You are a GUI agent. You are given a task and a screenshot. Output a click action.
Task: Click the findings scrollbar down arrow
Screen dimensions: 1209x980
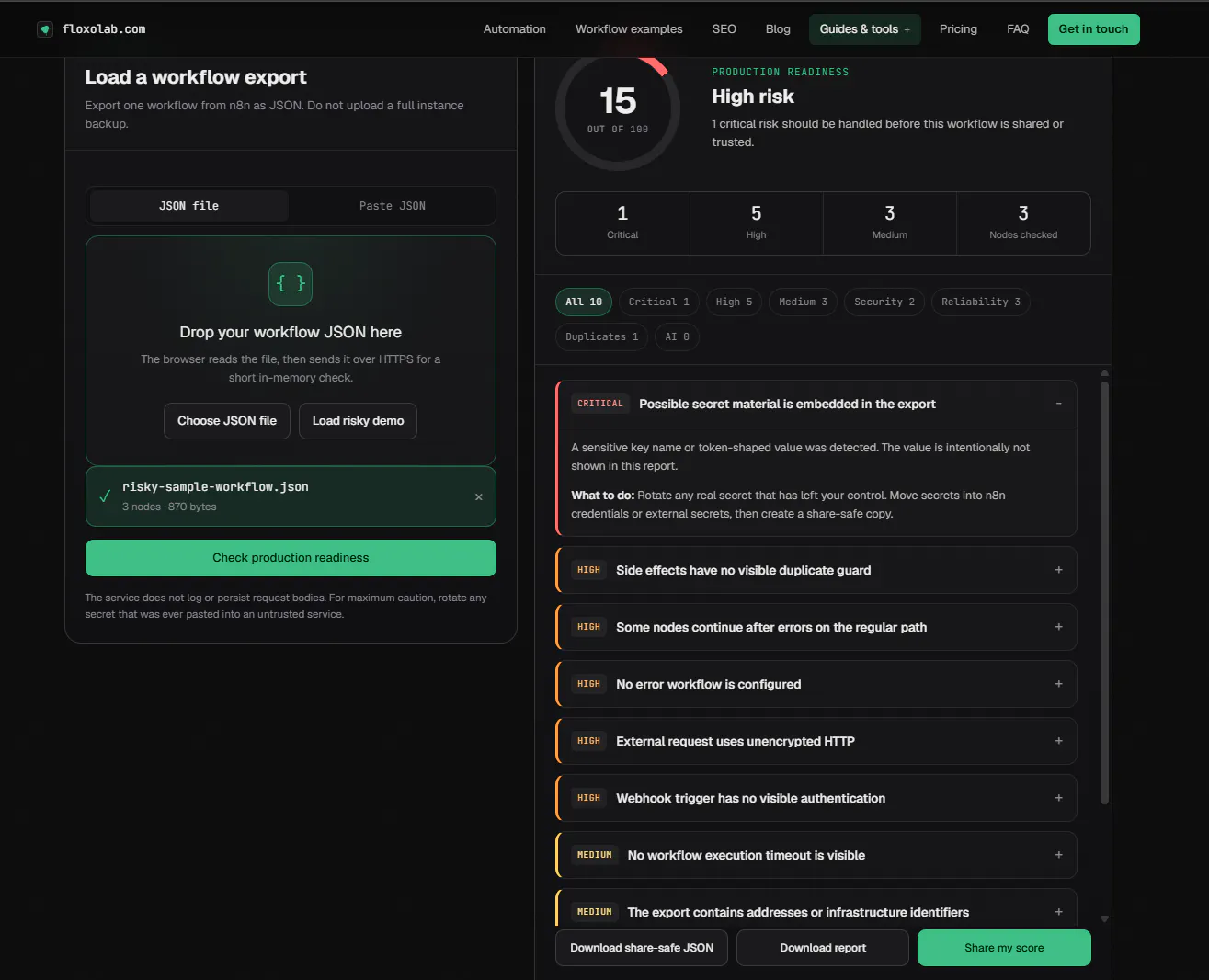click(1104, 918)
